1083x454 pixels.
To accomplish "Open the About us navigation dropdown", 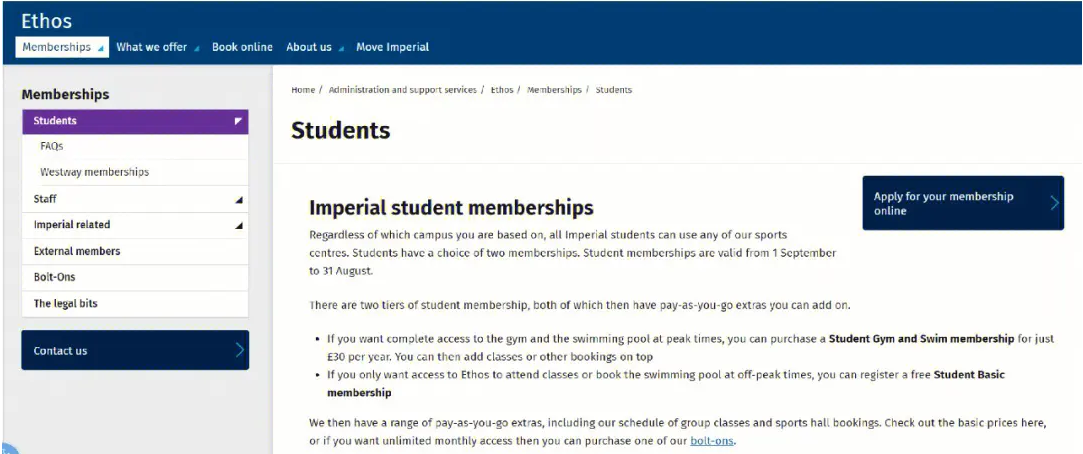I will click(315, 47).
